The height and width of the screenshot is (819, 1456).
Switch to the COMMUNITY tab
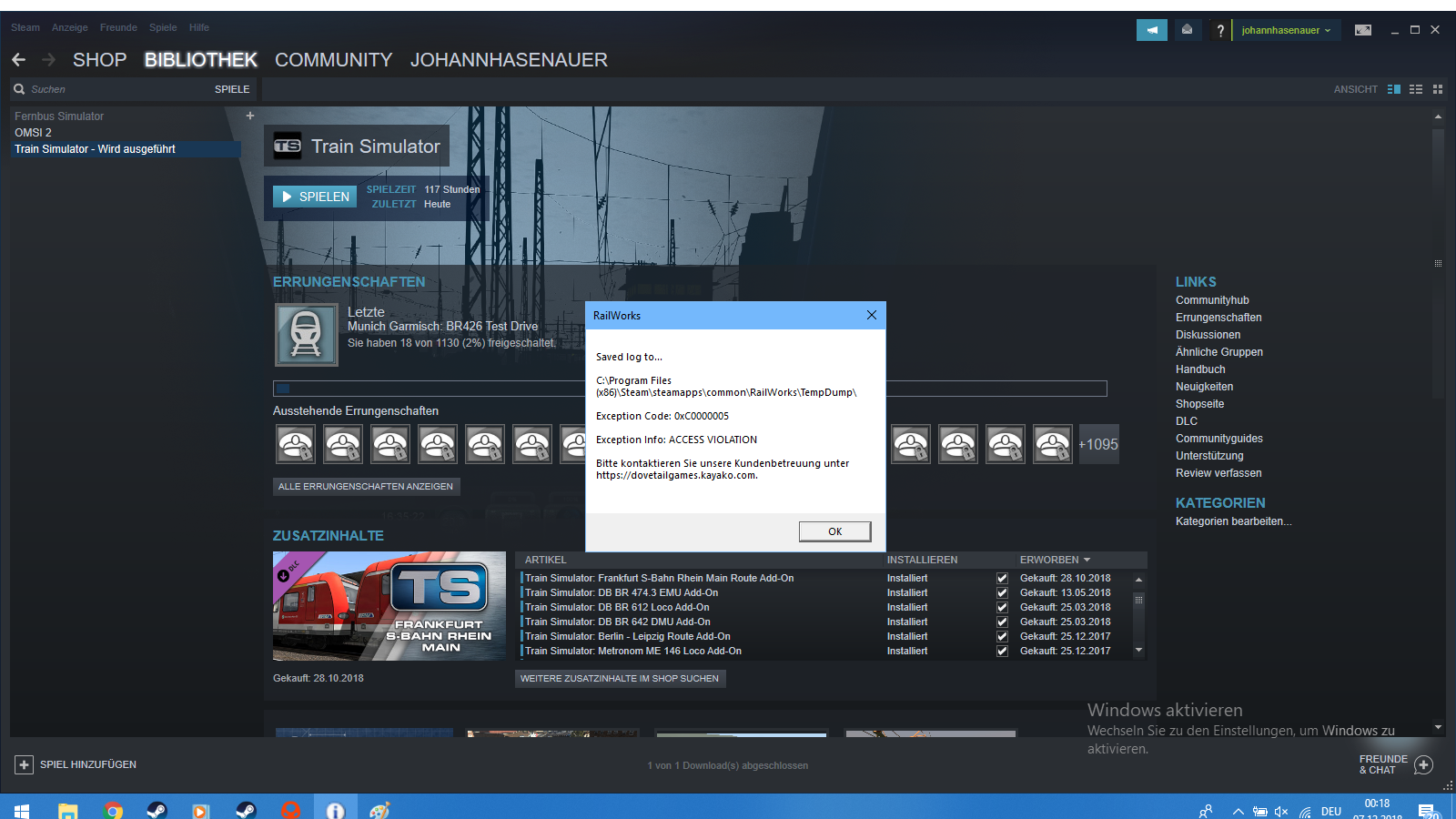(x=334, y=60)
